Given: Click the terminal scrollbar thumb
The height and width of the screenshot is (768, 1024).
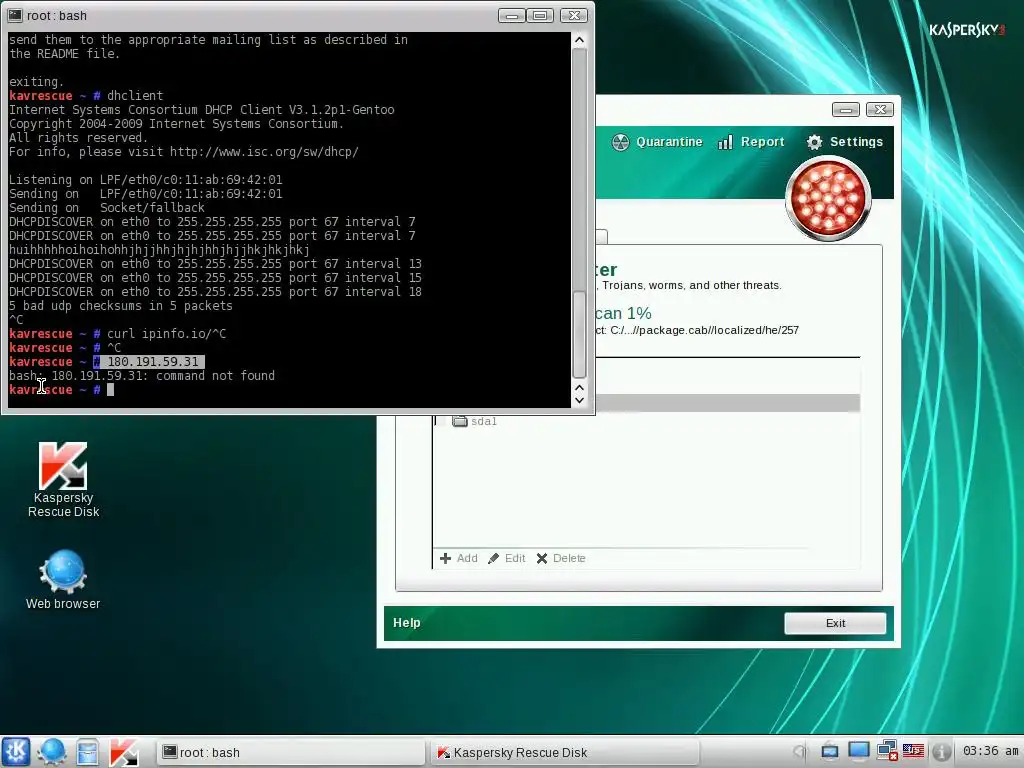Looking at the screenshot, I should pyautogui.click(x=579, y=334).
